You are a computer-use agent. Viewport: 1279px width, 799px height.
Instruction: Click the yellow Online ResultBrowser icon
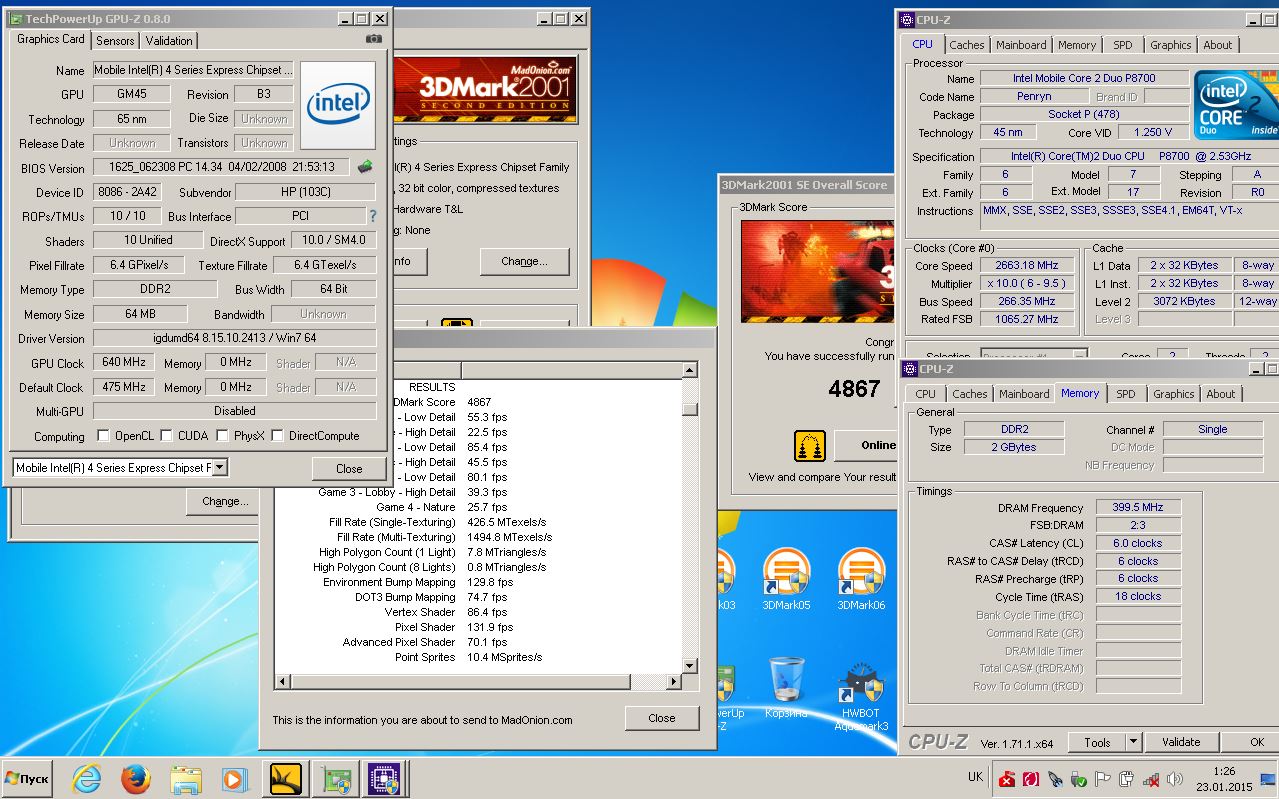tap(809, 445)
